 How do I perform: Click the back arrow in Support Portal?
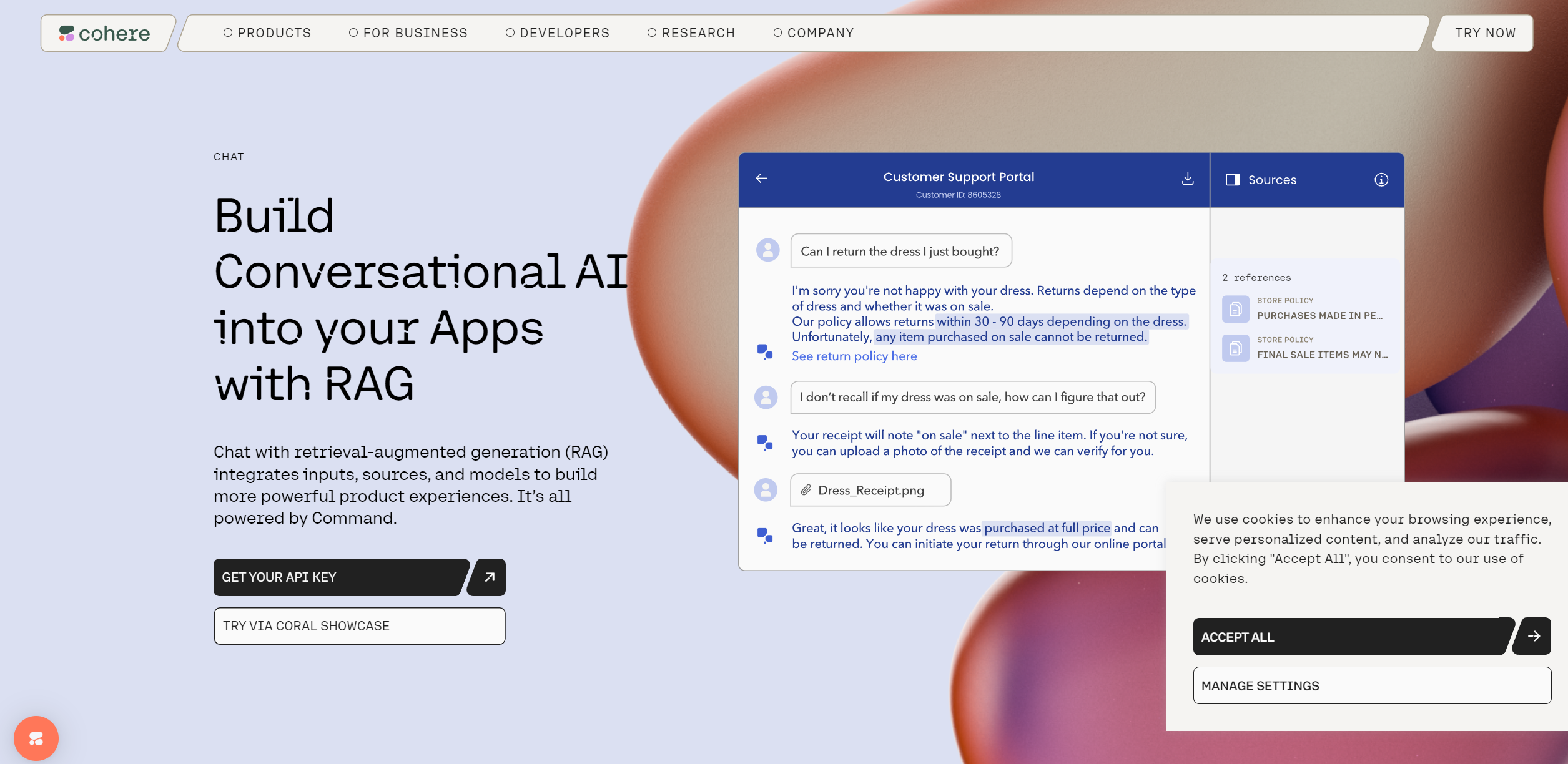pos(761,179)
